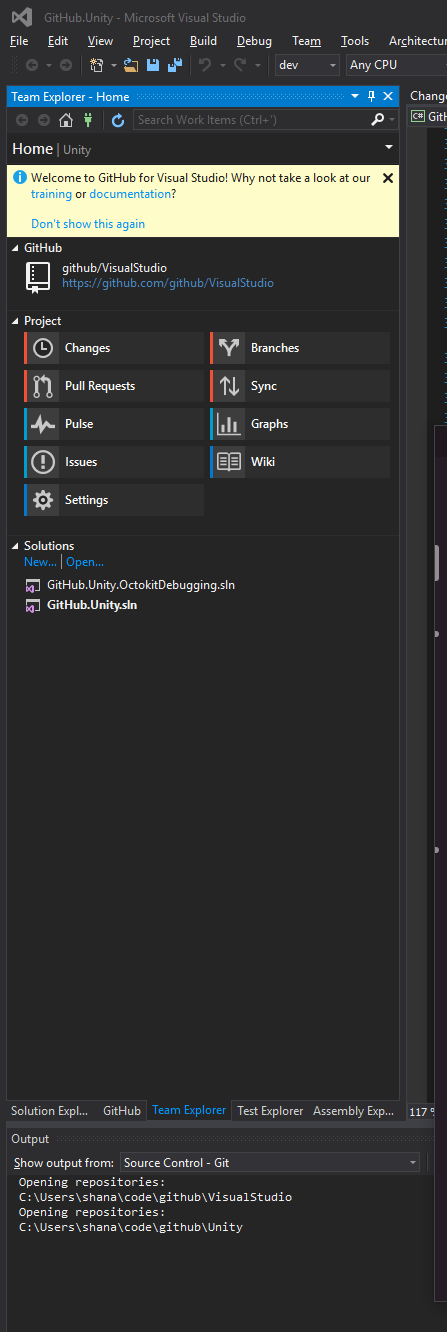Open the Settings gear tile
The width and height of the screenshot is (447, 1332).
[114, 500]
